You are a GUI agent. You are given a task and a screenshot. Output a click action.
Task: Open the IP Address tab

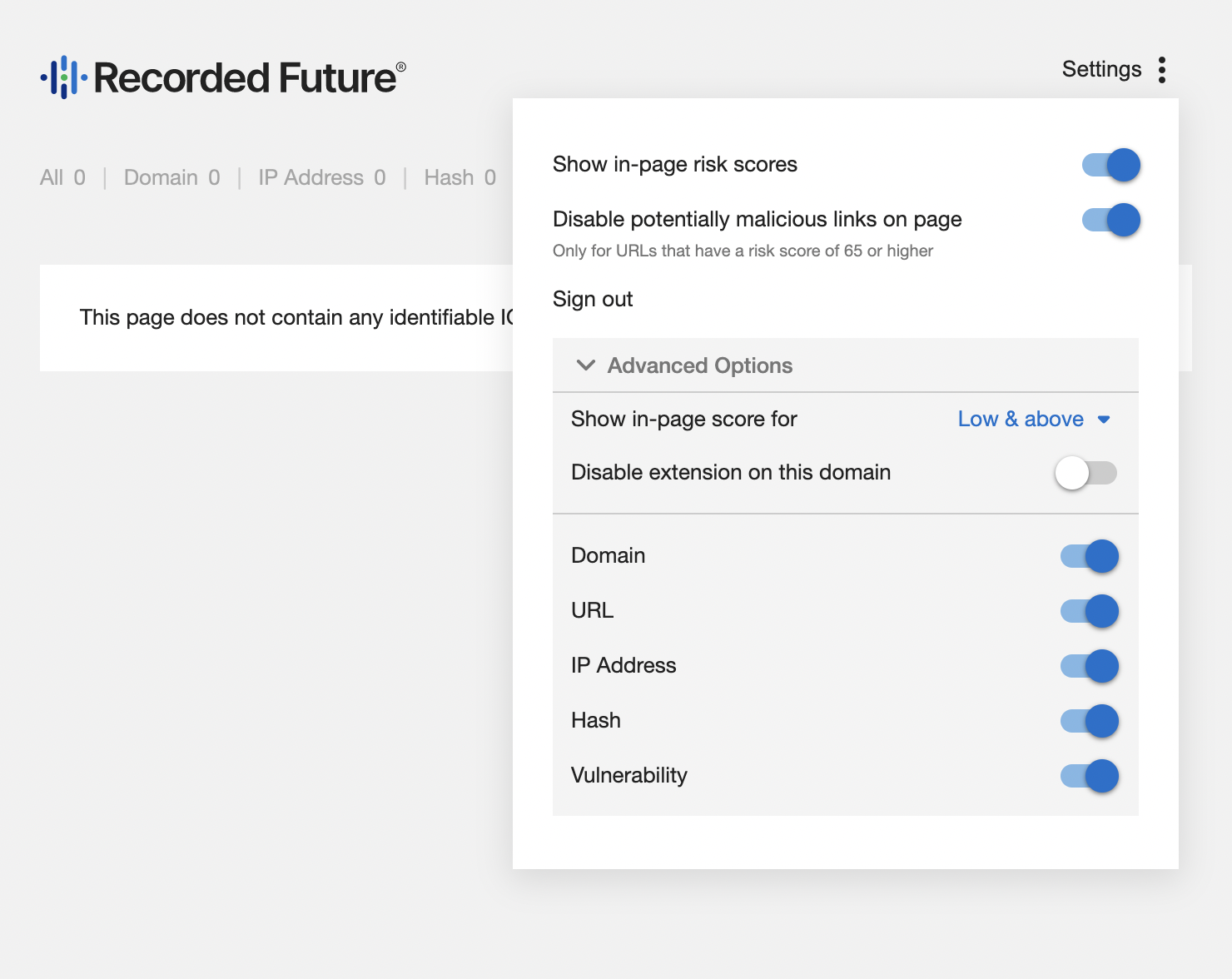point(321,177)
